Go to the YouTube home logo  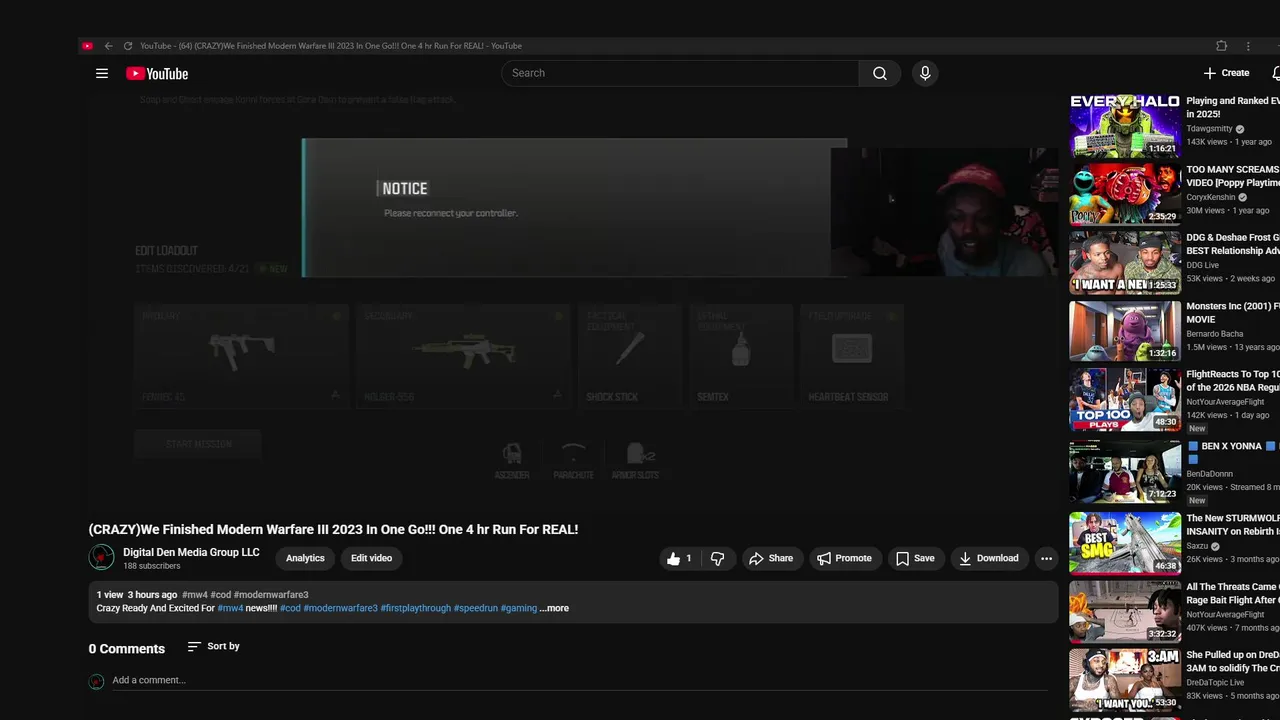[157, 73]
